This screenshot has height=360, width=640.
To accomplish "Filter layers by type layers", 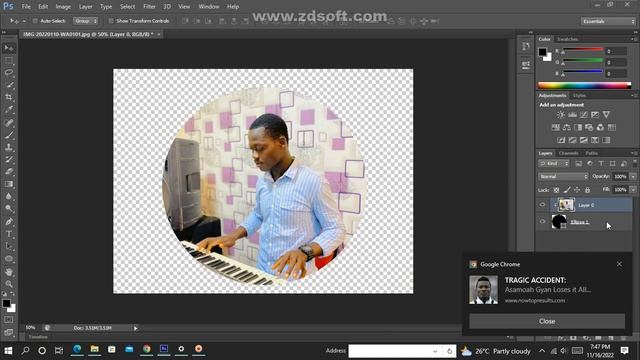I will click(601, 164).
